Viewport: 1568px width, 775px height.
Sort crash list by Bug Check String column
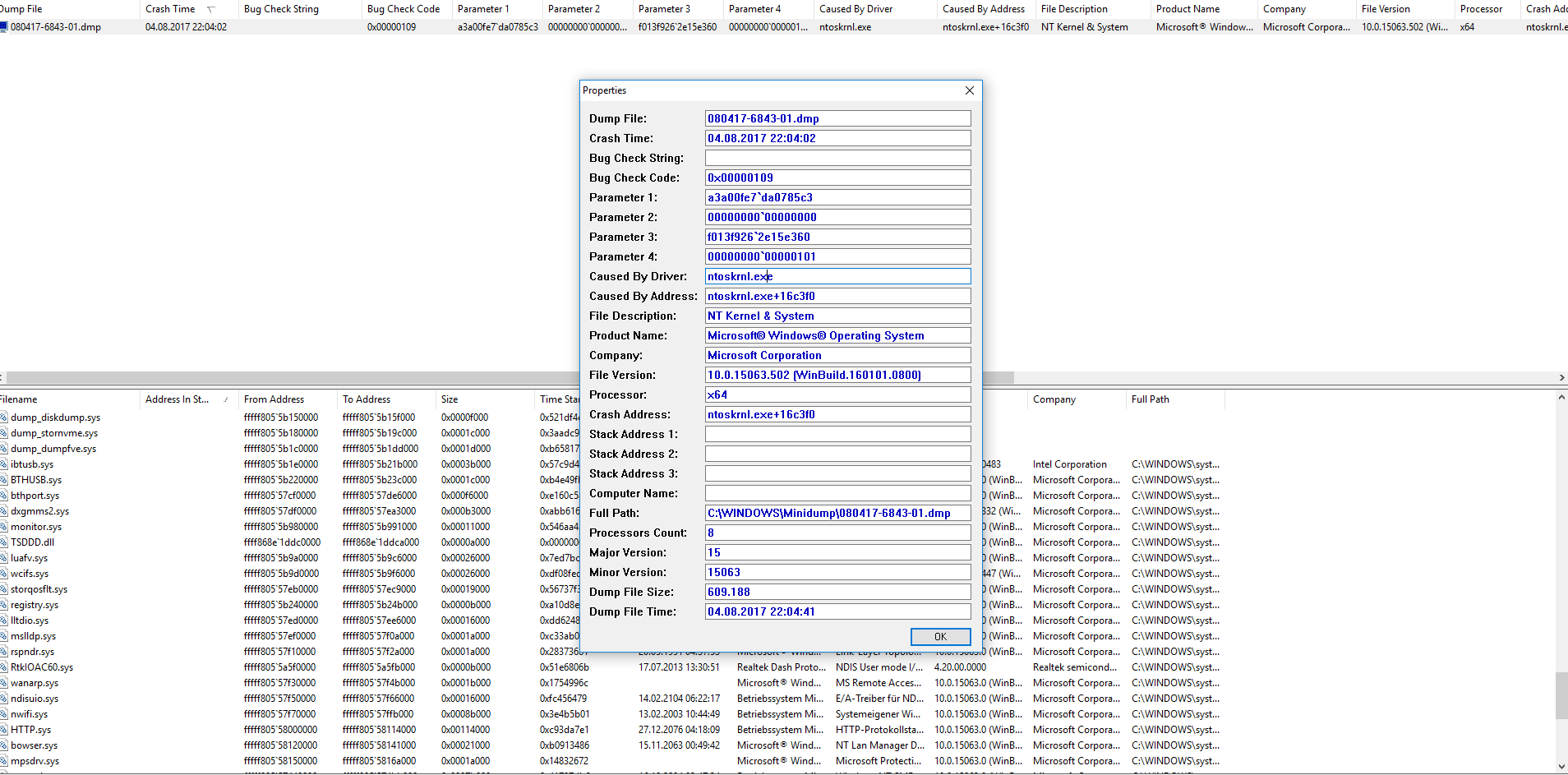(x=299, y=9)
